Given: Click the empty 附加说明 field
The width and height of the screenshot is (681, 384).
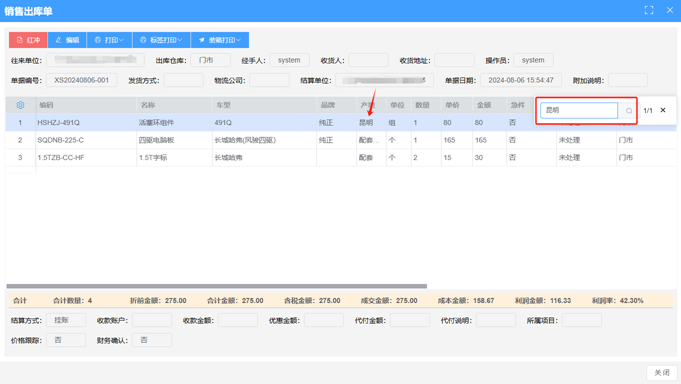Looking at the screenshot, I should [628, 80].
